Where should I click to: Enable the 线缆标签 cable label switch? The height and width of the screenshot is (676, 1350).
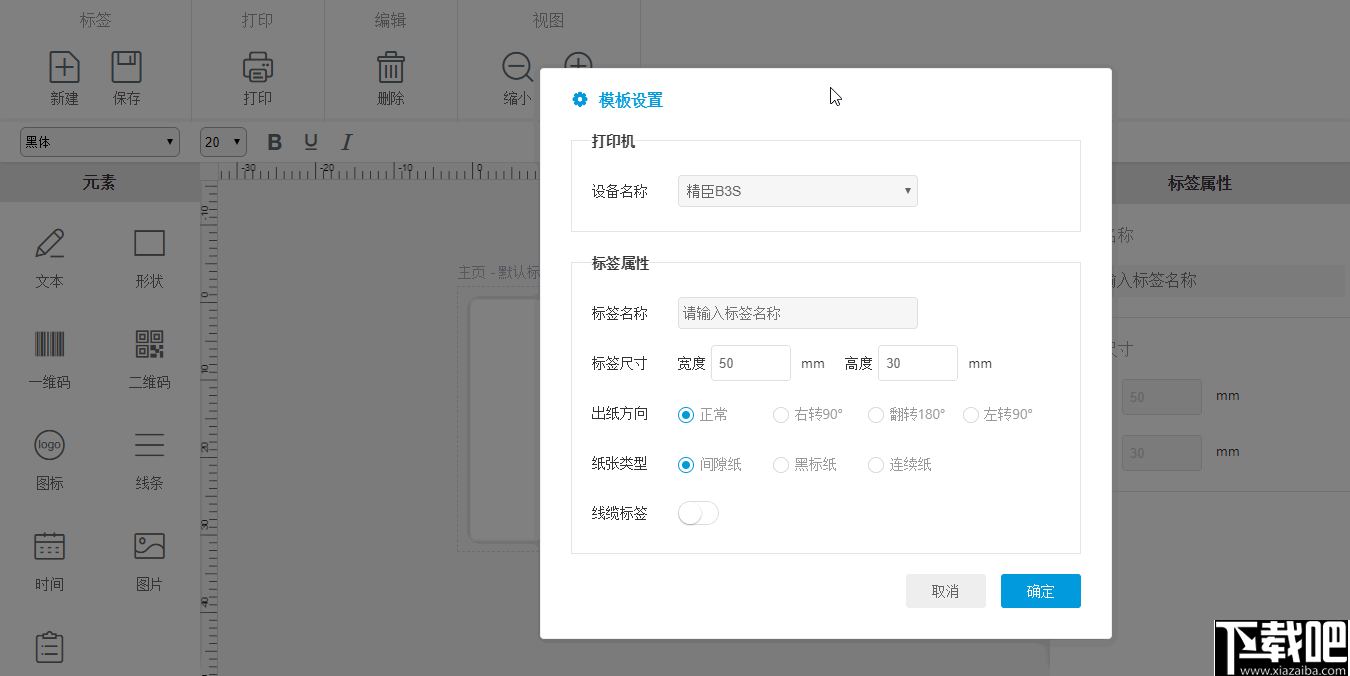click(x=698, y=513)
